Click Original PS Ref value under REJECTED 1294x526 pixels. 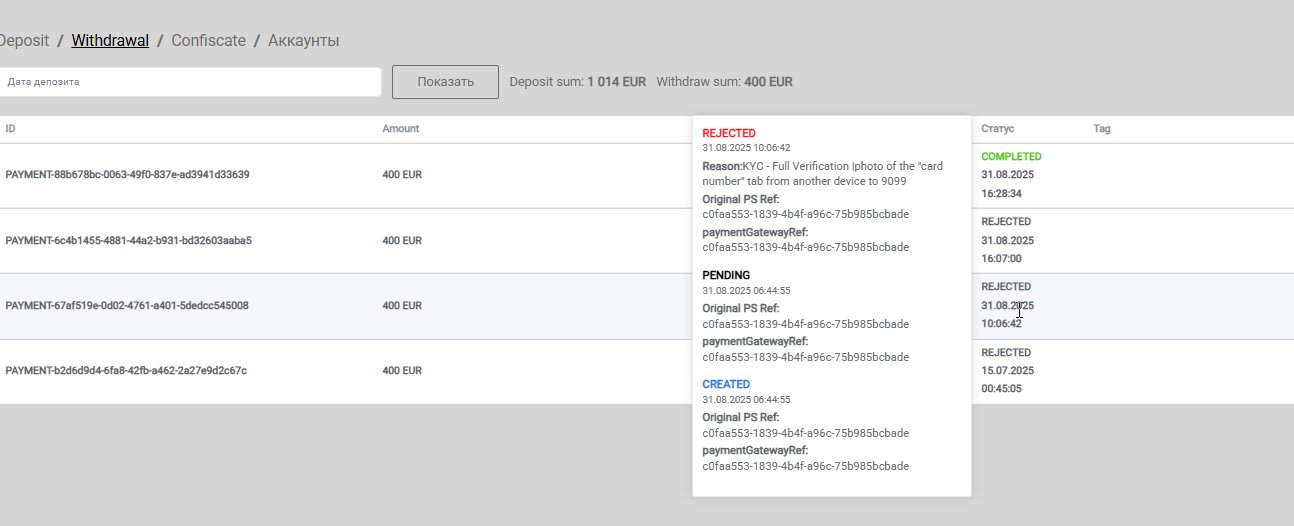point(805,214)
